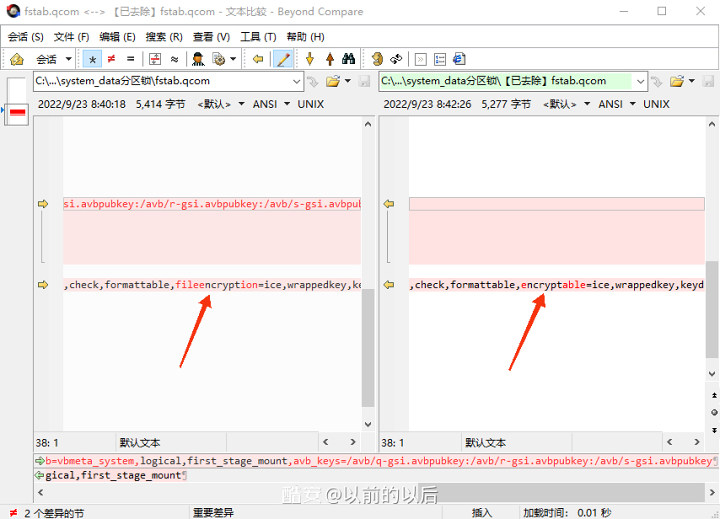The image size is (720, 519).
Task: Open the 编辑 (E) menu
Action: click(x=118, y=37)
